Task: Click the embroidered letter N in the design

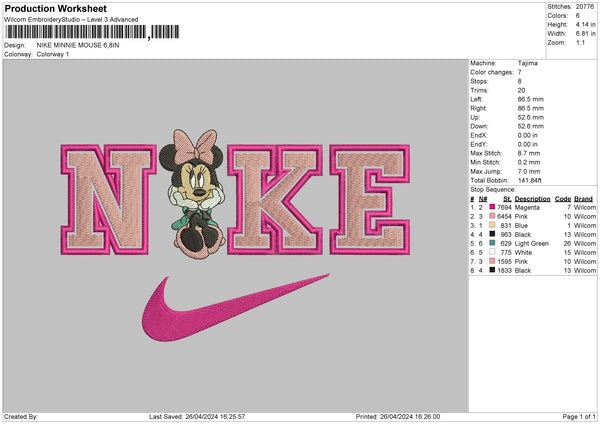Action: click(x=109, y=199)
